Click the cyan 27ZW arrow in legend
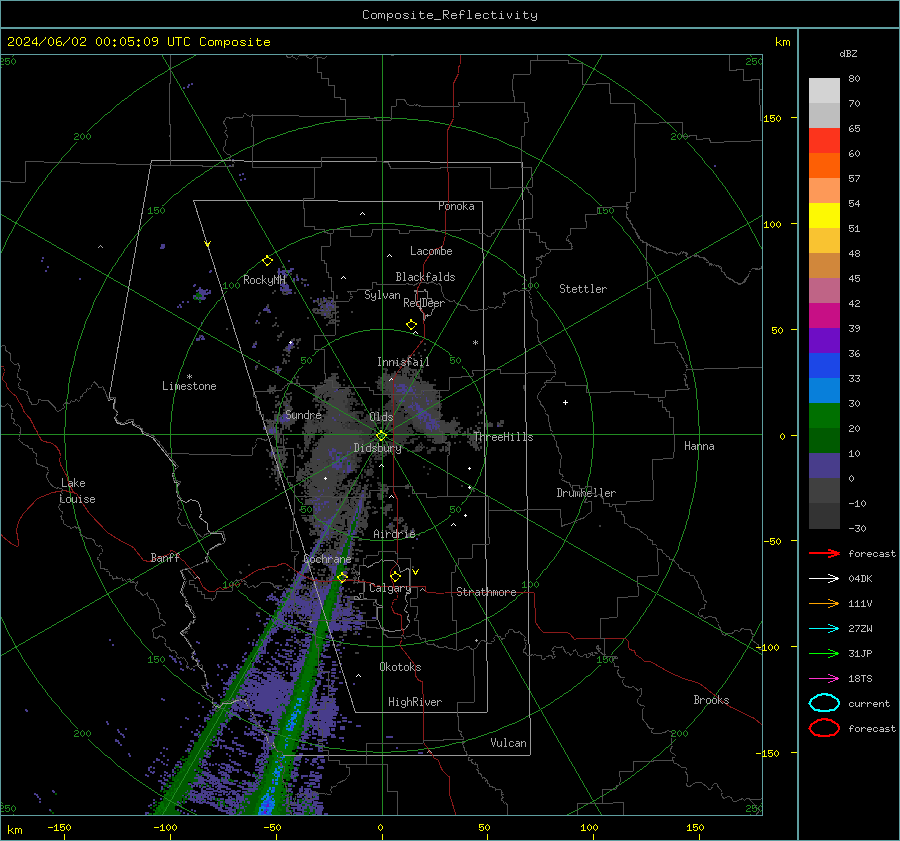This screenshot has height=841, width=900. 824,629
